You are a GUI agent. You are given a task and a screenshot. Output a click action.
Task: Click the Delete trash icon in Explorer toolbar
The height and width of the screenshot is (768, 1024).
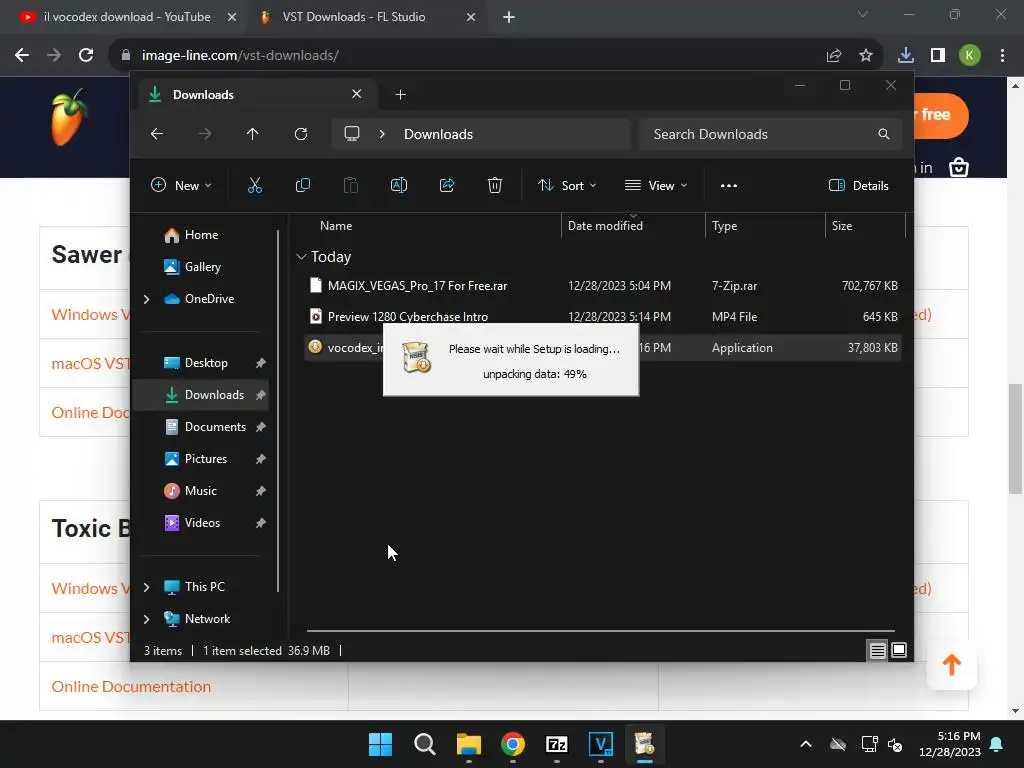coord(495,185)
